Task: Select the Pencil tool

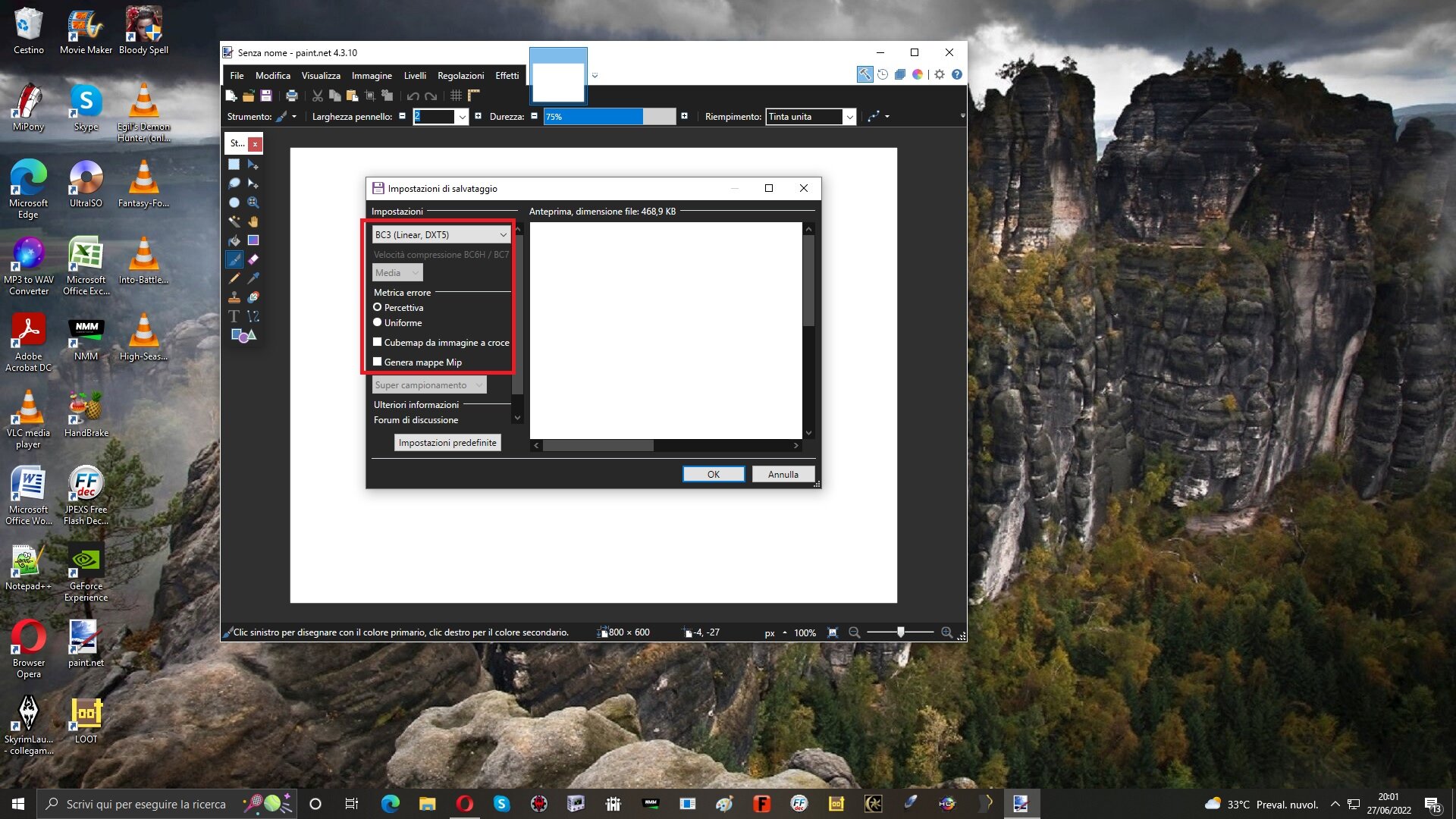Action: (x=234, y=278)
